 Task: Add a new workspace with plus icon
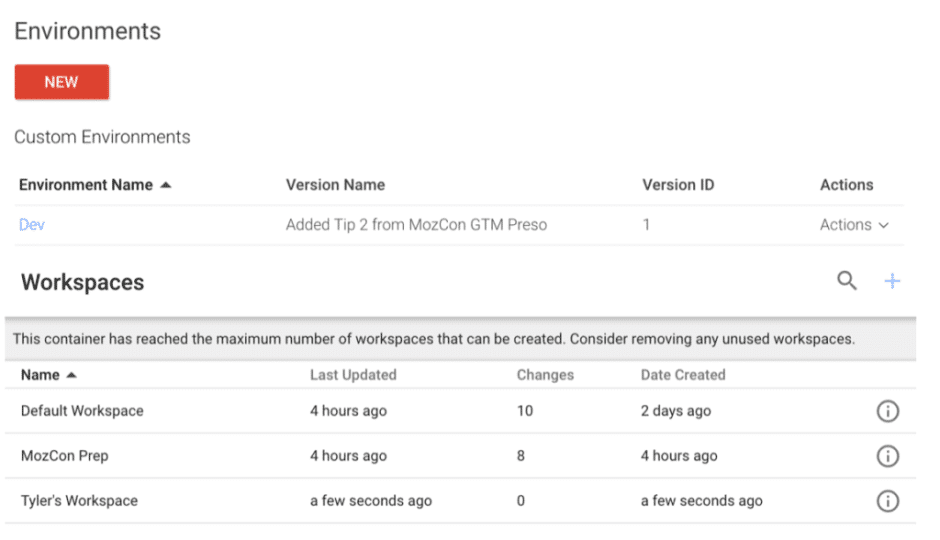(x=892, y=282)
